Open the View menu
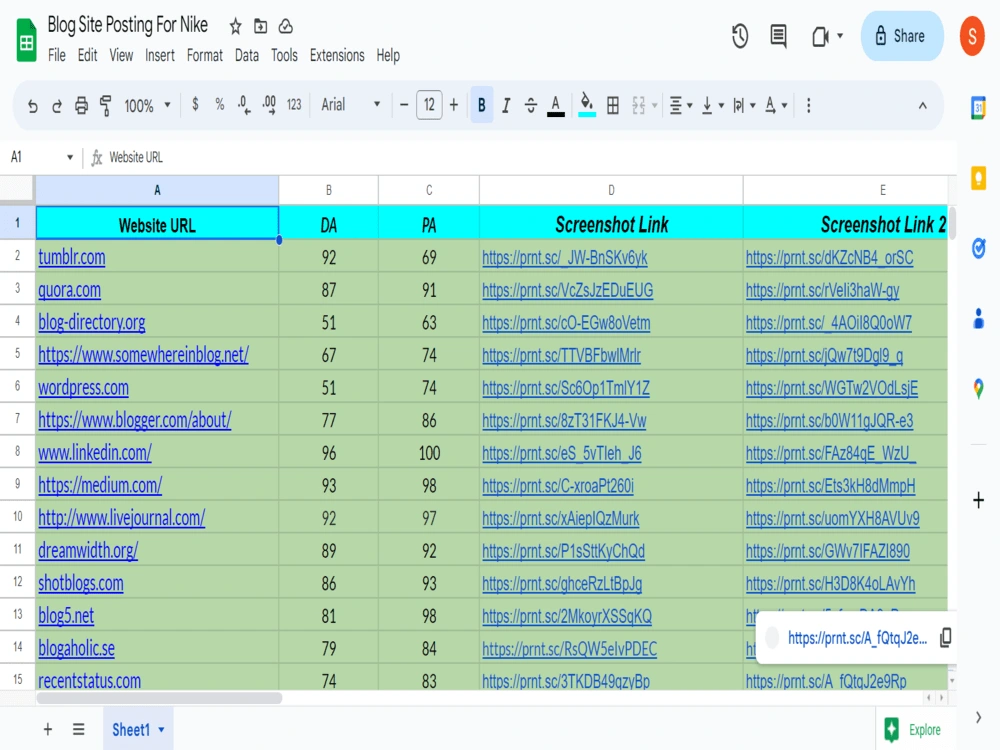 pyautogui.click(x=121, y=55)
